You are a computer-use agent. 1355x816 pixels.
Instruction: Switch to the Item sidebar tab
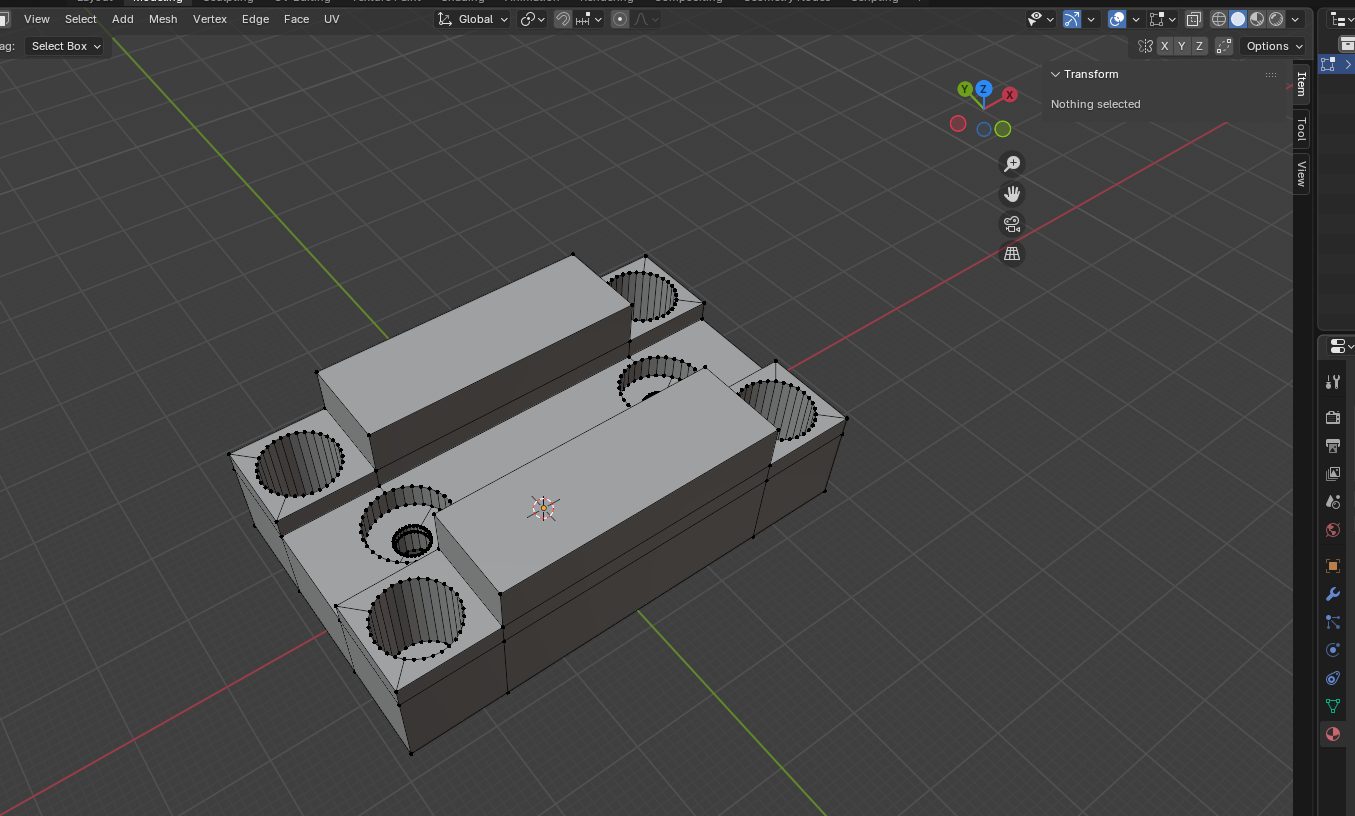(1301, 83)
